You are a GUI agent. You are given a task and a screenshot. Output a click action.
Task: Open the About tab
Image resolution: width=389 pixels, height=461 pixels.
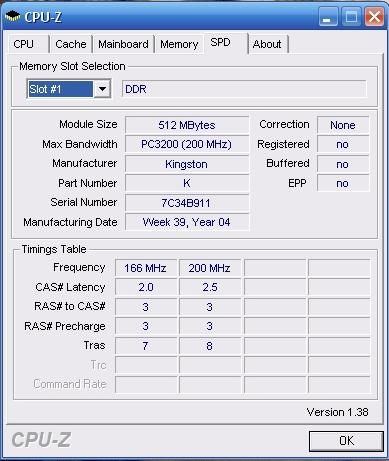point(268,44)
